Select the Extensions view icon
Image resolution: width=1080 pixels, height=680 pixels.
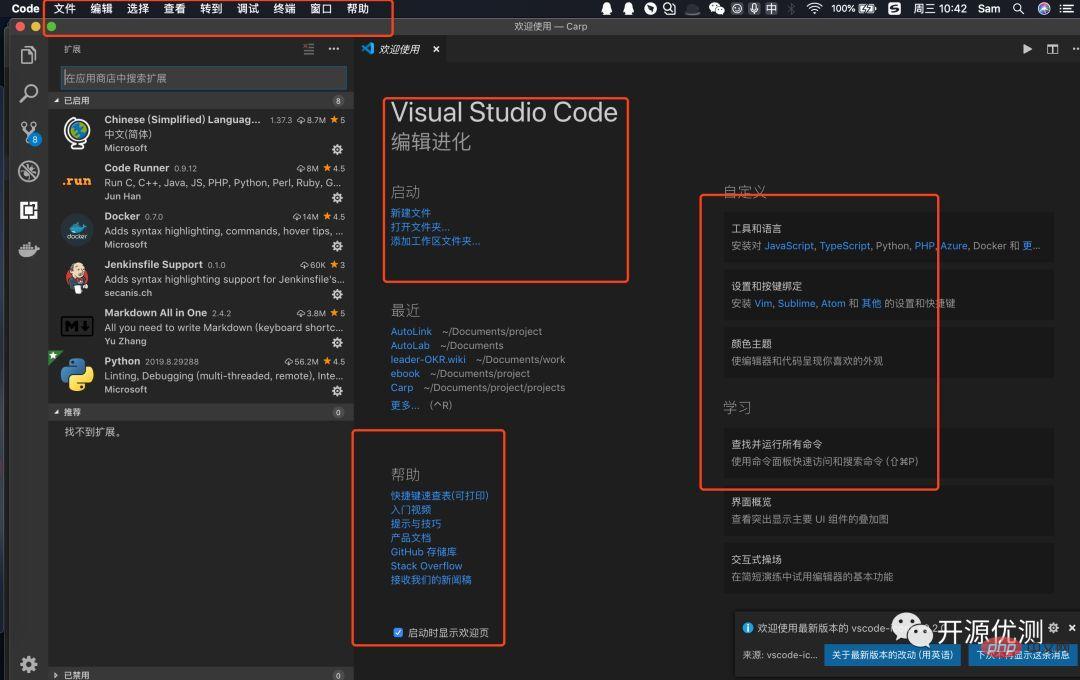[x=28, y=210]
